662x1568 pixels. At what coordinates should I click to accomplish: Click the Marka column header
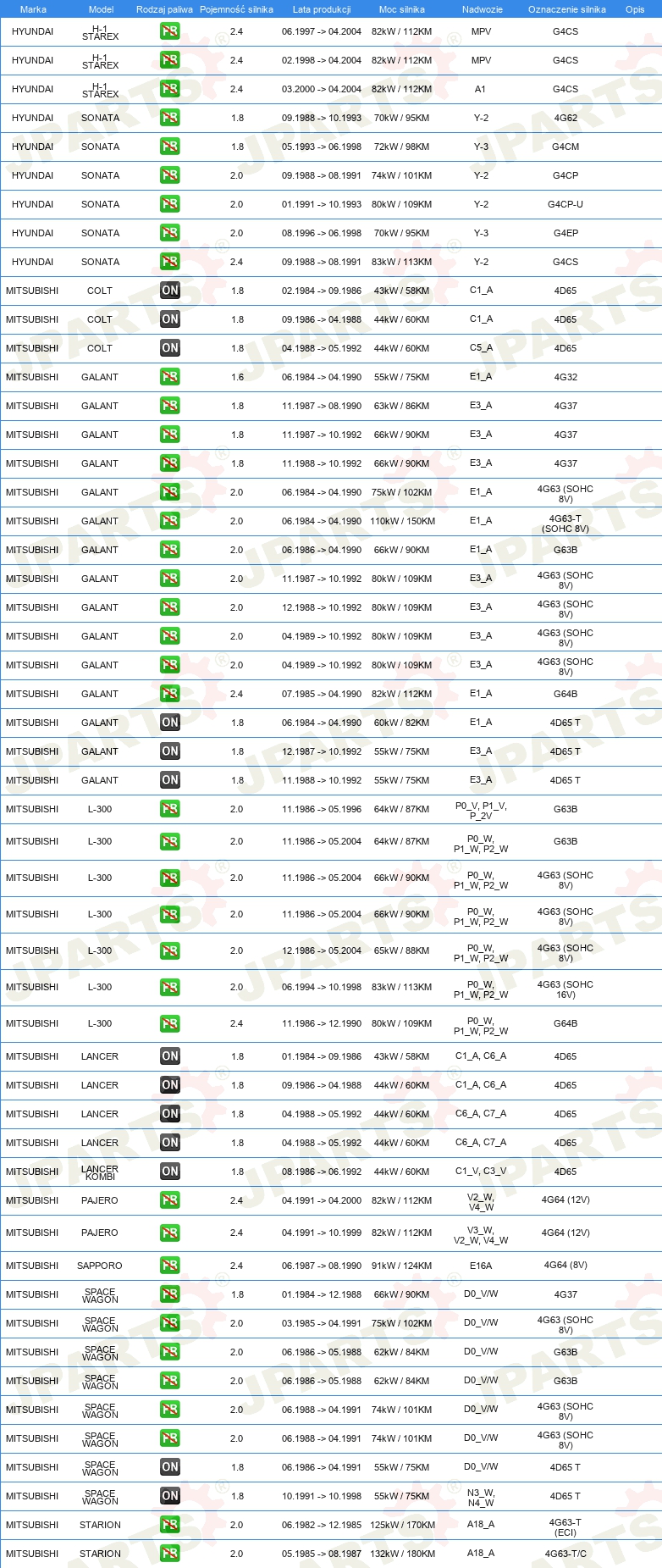pos(33,9)
